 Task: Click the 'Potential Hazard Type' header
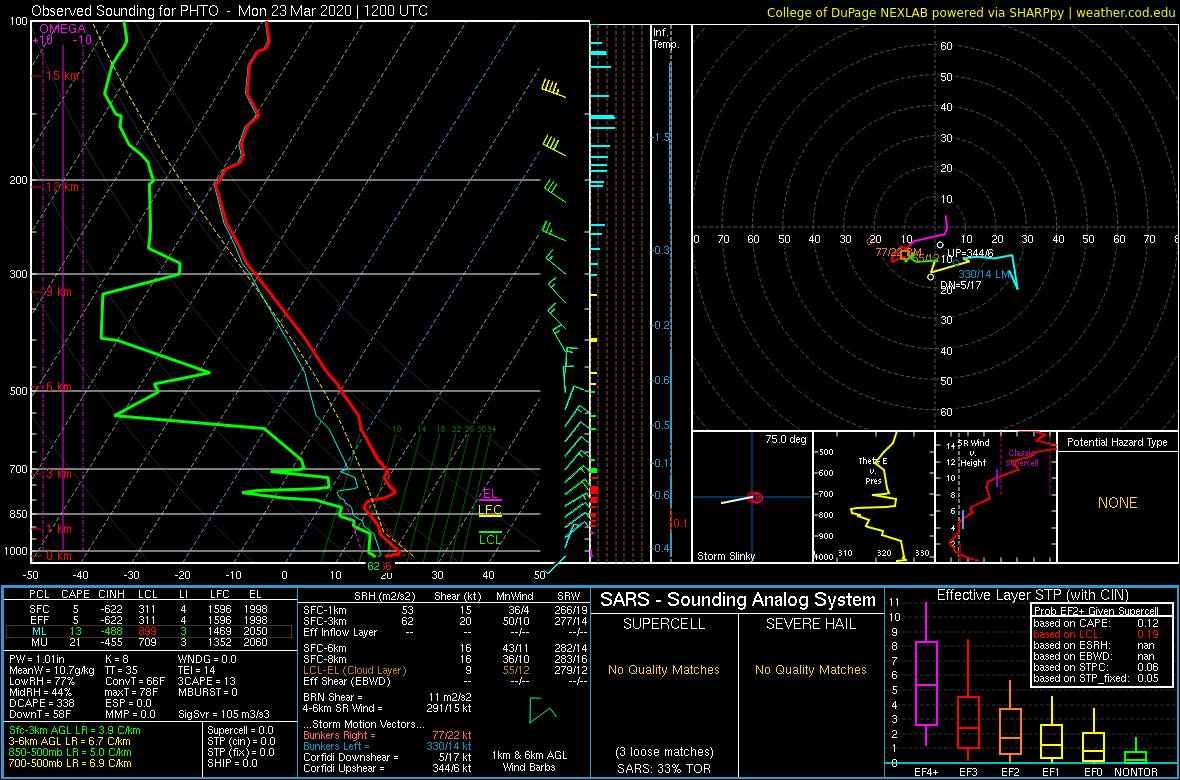point(1118,442)
